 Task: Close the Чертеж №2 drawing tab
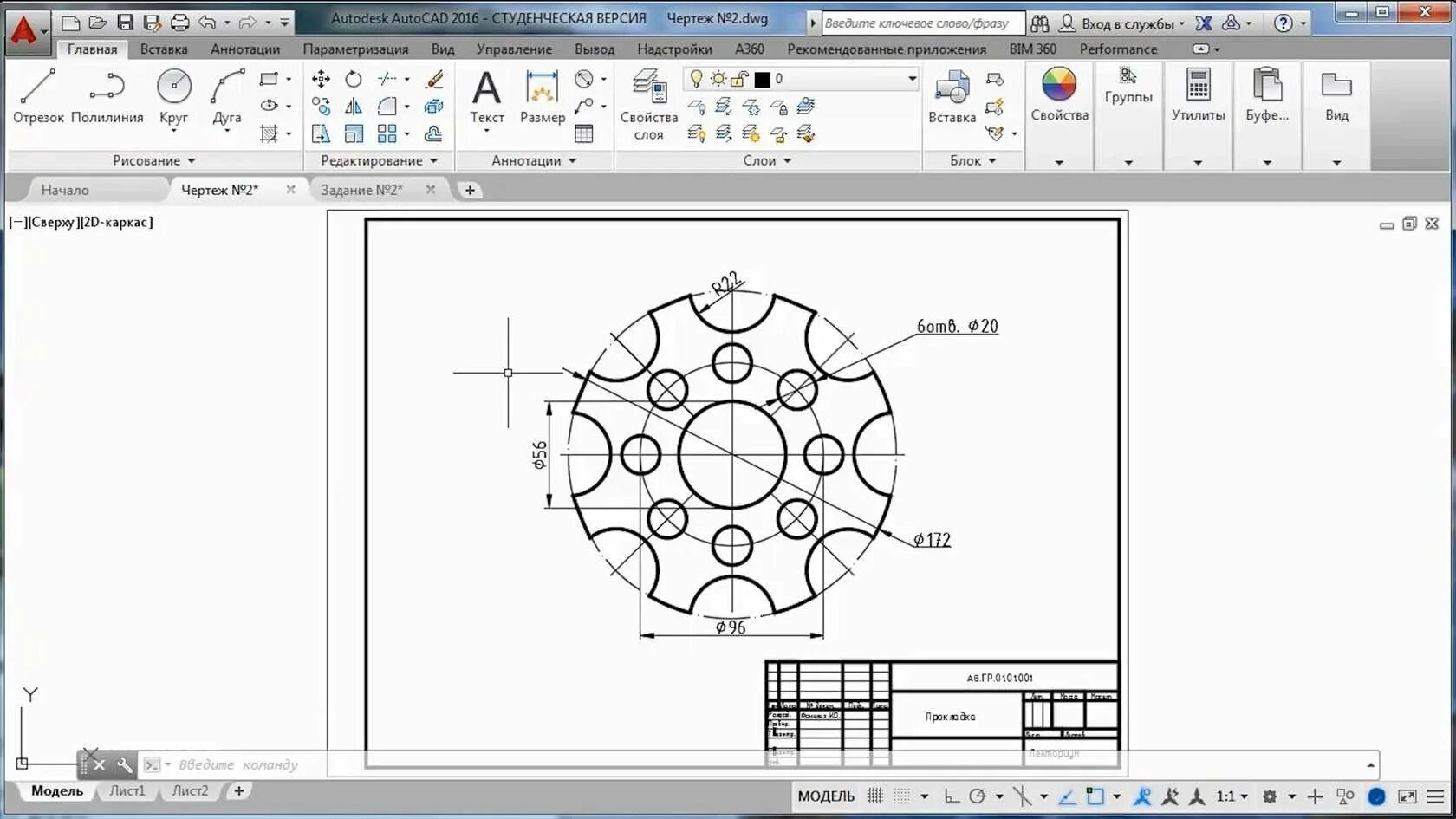click(x=290, y=189)
